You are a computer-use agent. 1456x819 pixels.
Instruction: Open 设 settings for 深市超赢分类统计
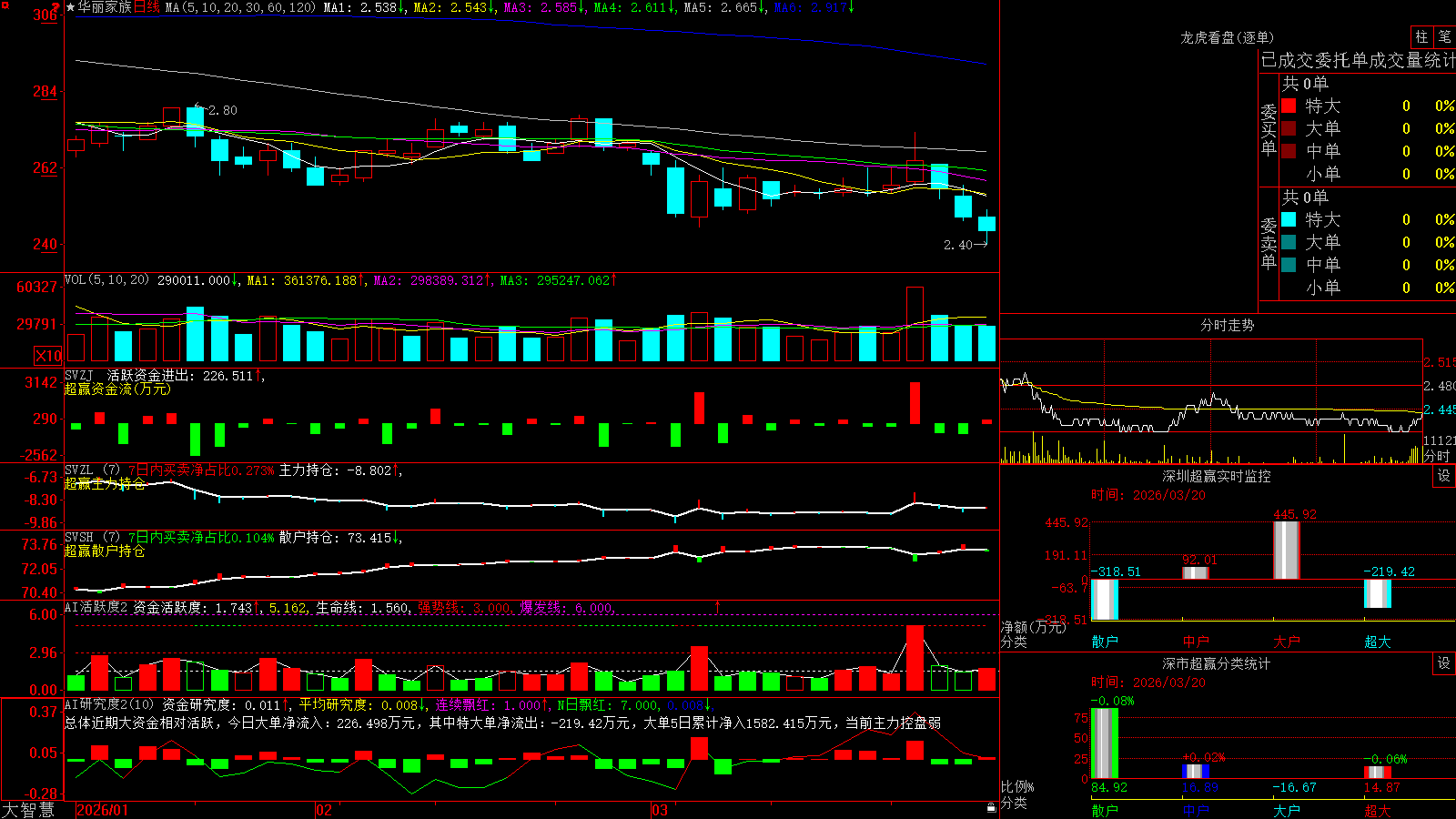click(x=1444, y=663)
